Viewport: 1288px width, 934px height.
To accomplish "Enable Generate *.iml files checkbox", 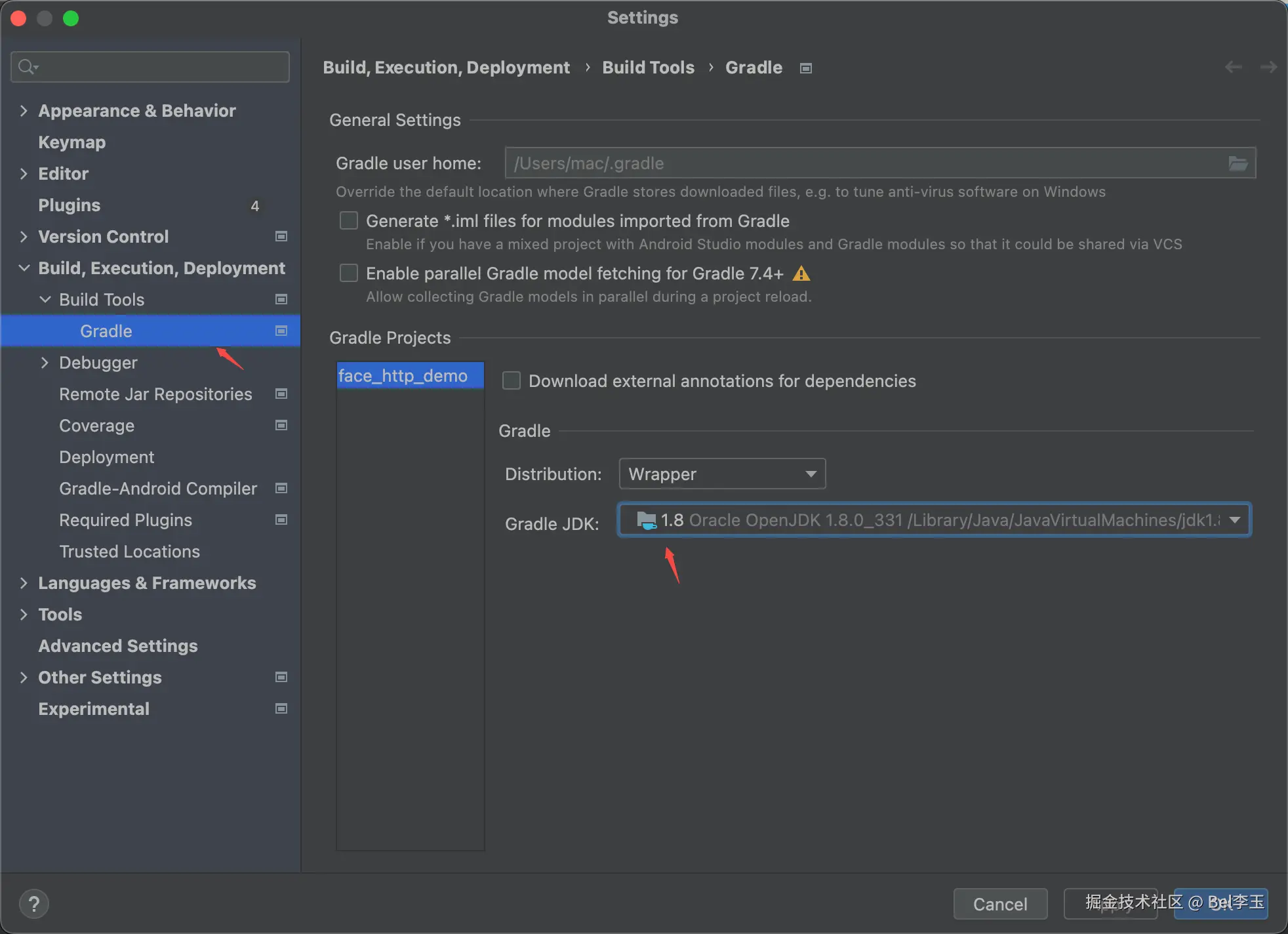I will 349,221.
